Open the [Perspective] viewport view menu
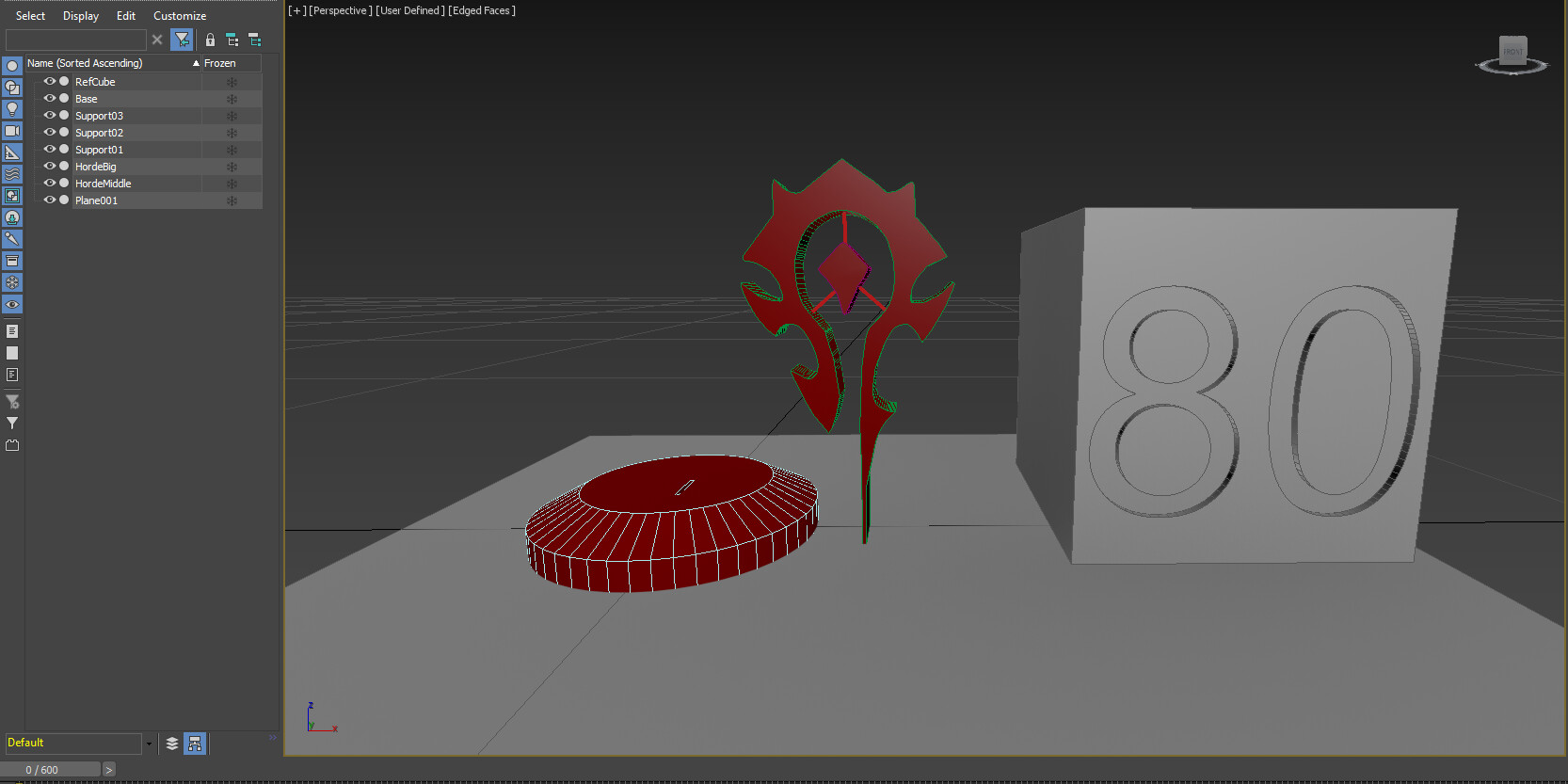 coord(340,10)
